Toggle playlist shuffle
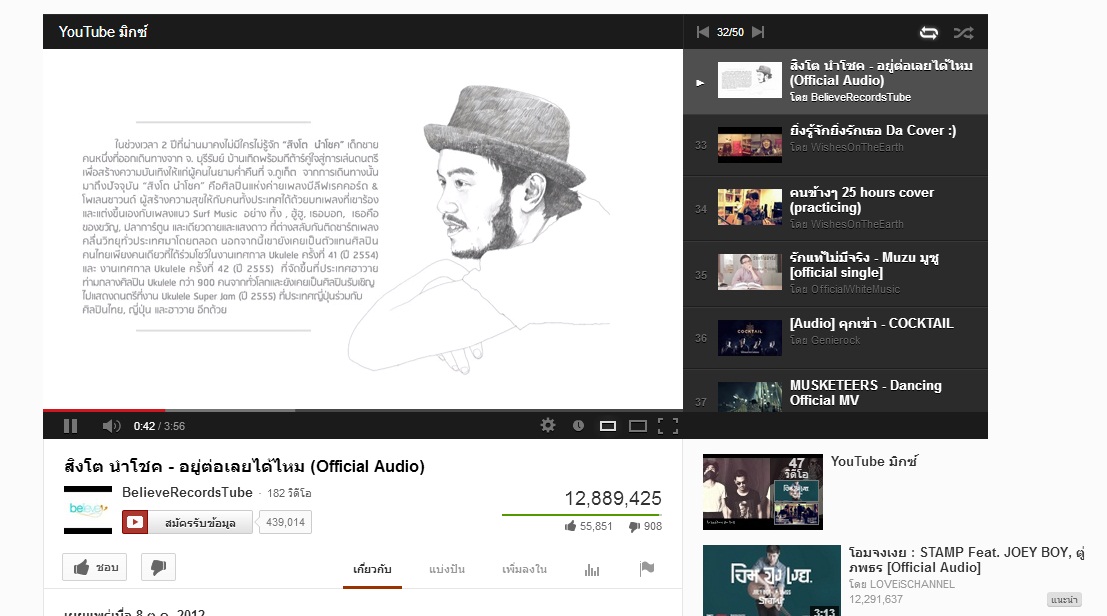The width and height of the screenshot is (1107, 616). [964, 32]
